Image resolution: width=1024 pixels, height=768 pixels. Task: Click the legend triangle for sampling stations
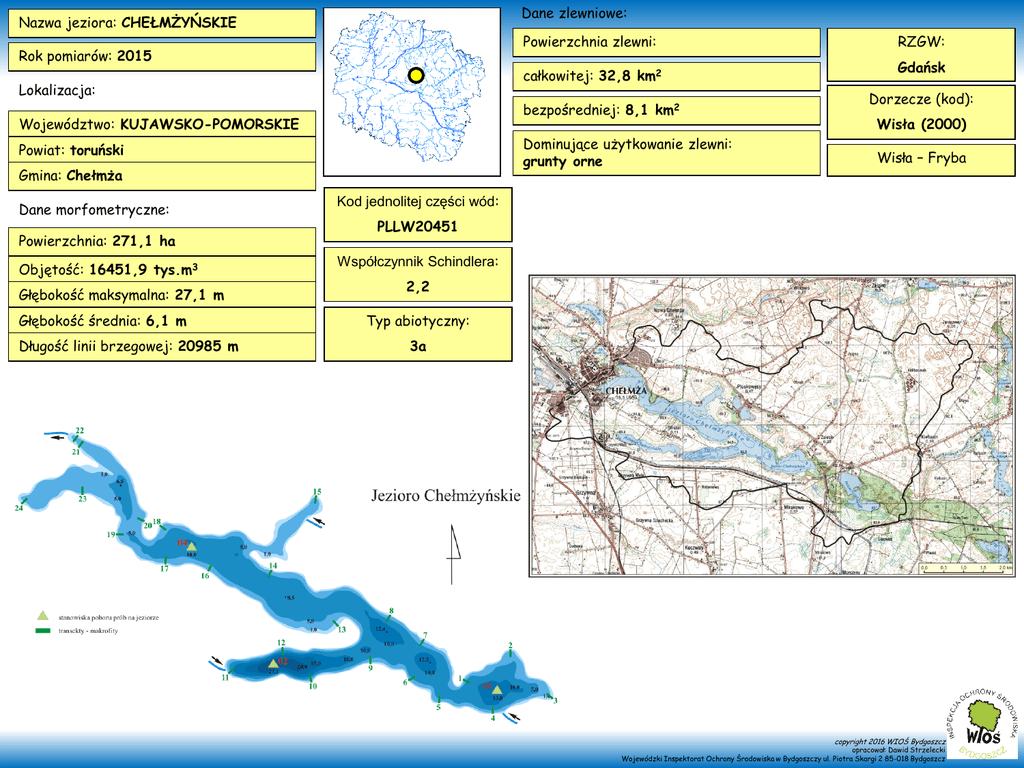point(42,616)
